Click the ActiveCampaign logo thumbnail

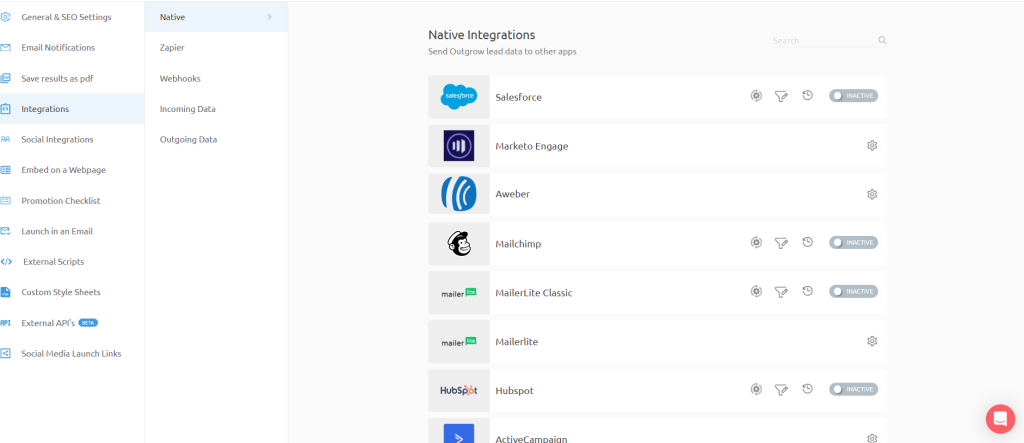[x=458, y=432]
